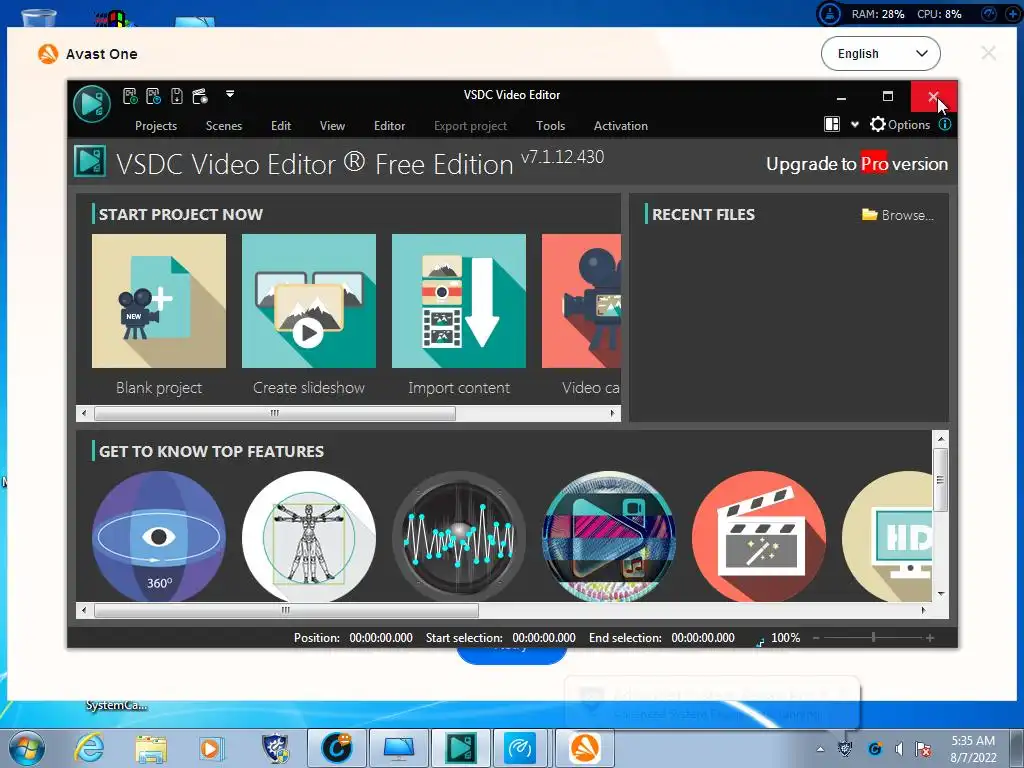Click the round VSDC application logo button

click(91, 104)
